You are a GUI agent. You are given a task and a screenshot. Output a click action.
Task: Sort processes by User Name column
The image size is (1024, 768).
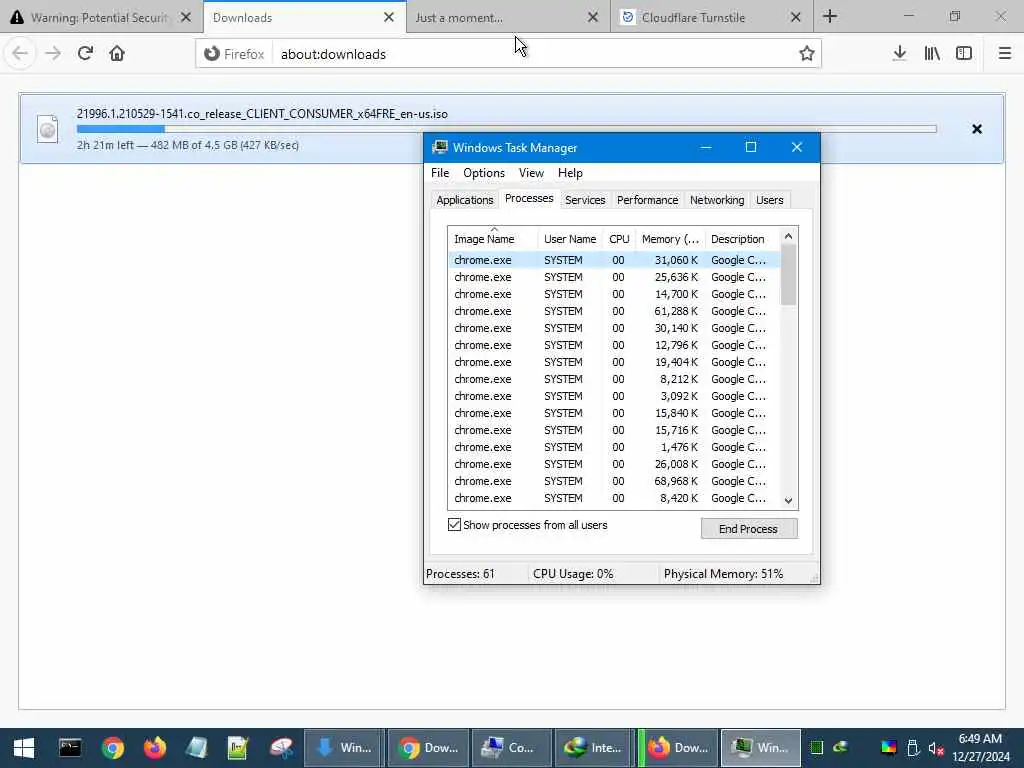click(x=569, y=239)
